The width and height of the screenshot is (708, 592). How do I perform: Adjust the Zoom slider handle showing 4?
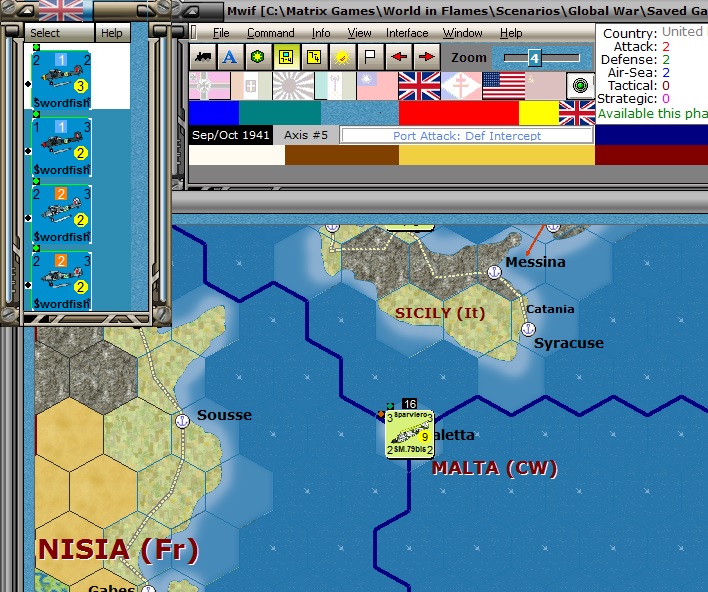(535, 58)
